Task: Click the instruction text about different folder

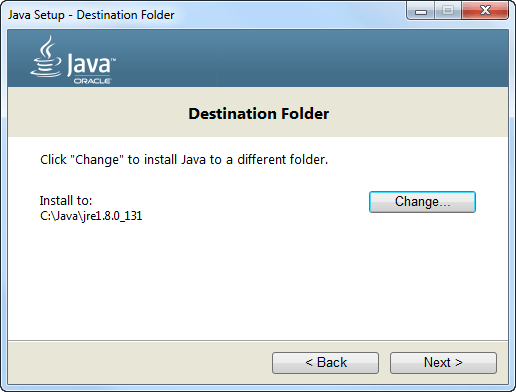Action: [184, 160]
